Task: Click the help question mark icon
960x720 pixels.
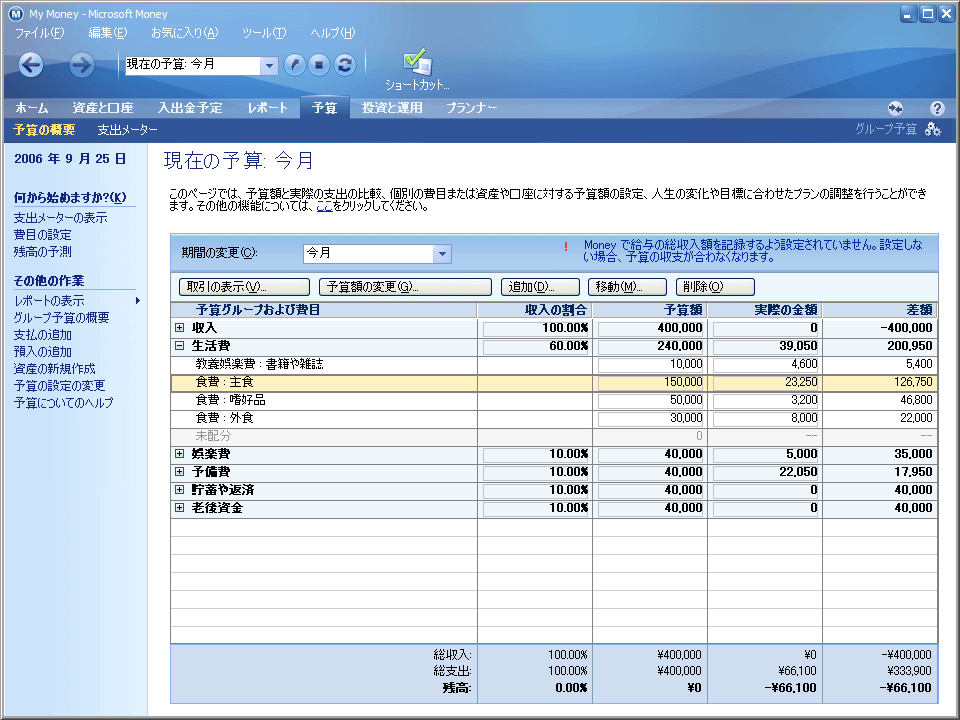Action: pyautogui.click(x=937, y=108)
